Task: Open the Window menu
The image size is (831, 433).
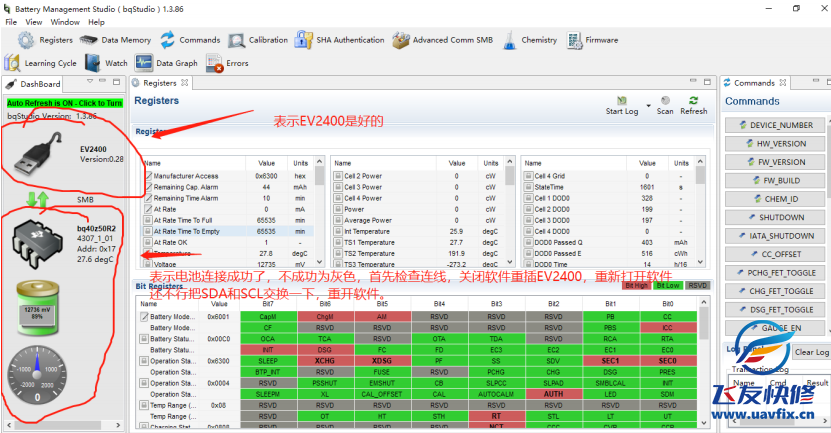Action: pyautogui.click(x=65, y=21)
